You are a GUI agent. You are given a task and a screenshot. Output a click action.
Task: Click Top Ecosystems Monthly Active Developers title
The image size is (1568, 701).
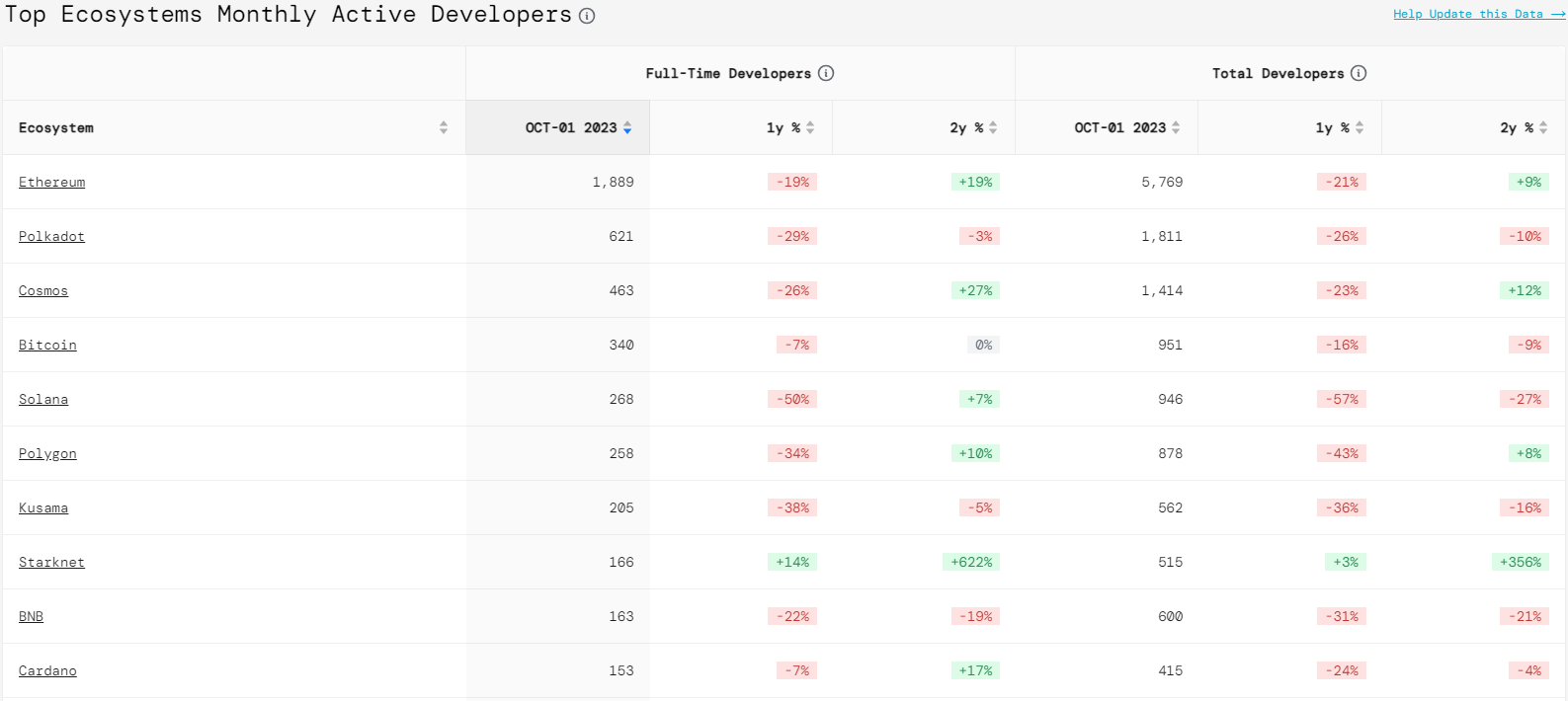click(x=289, y=15)
